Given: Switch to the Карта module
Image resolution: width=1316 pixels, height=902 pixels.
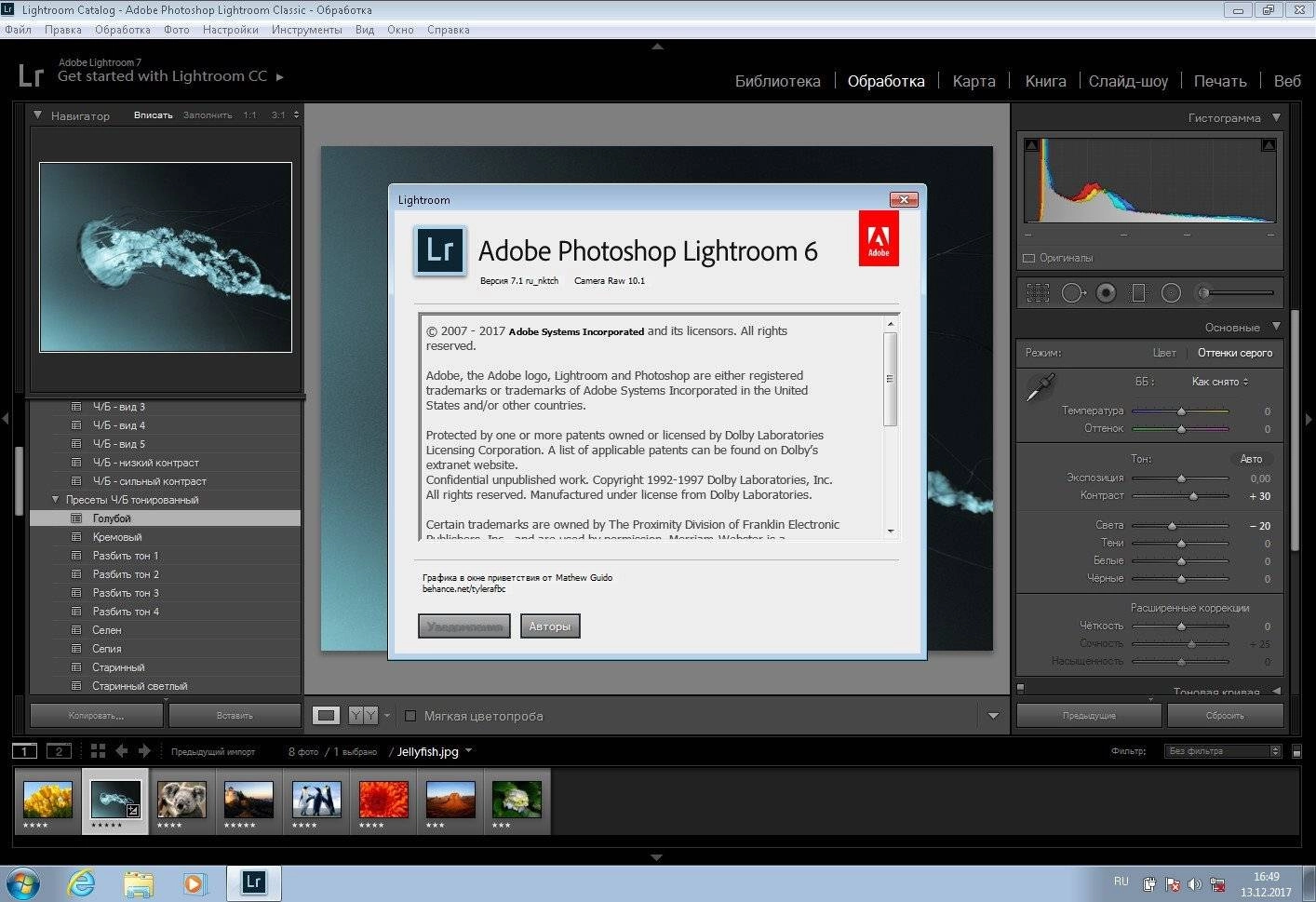Looking at the screenshot, I should tap(974, 81).
